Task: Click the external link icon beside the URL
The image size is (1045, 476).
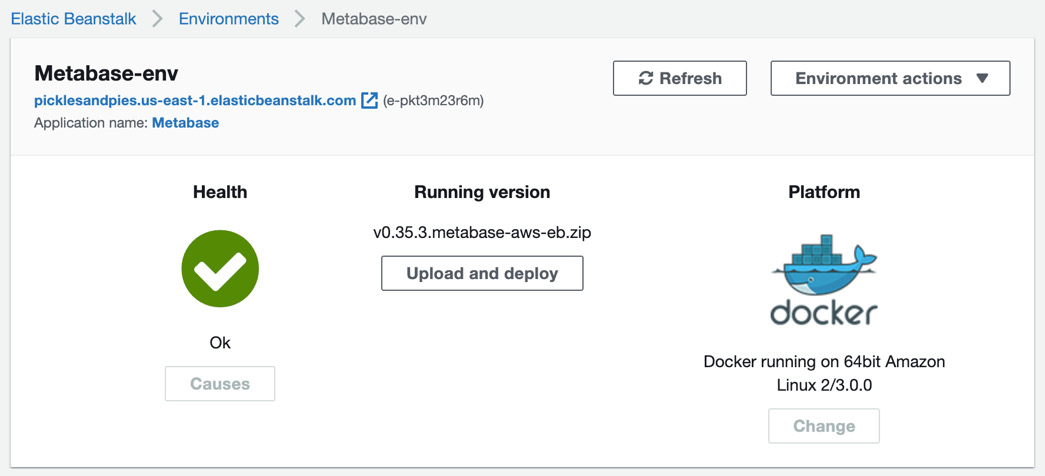Action: pos(369,101)
